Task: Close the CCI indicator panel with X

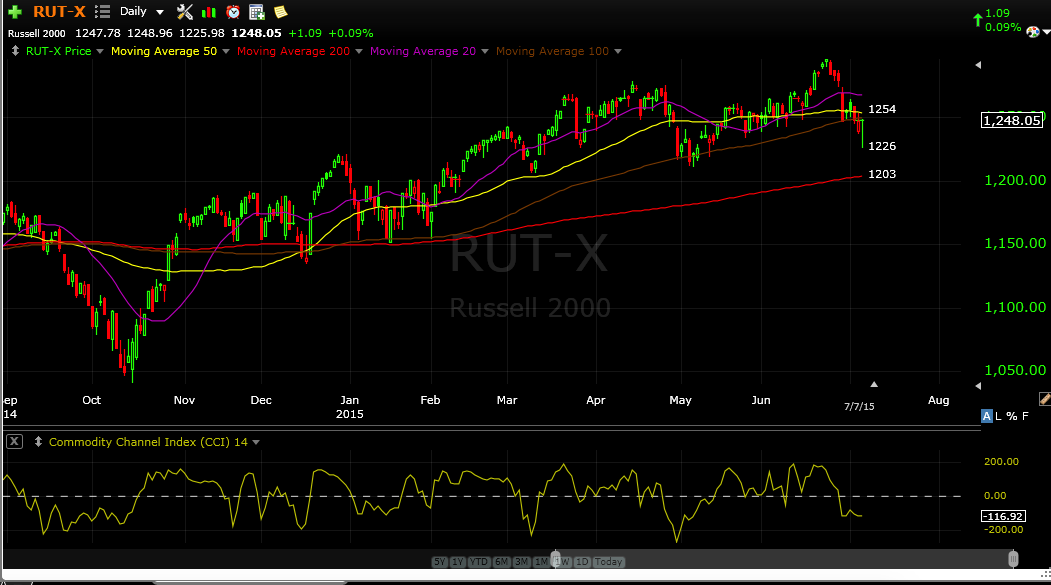Action: (x=14, y=442)
